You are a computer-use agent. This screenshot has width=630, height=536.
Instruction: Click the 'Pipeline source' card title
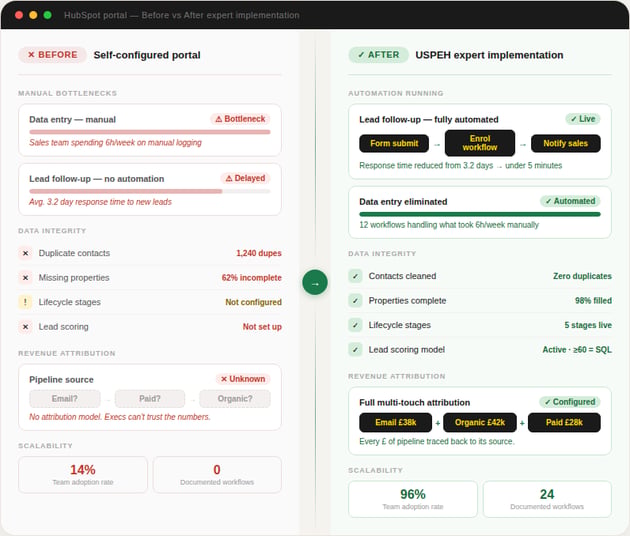(x=61, y=380)
